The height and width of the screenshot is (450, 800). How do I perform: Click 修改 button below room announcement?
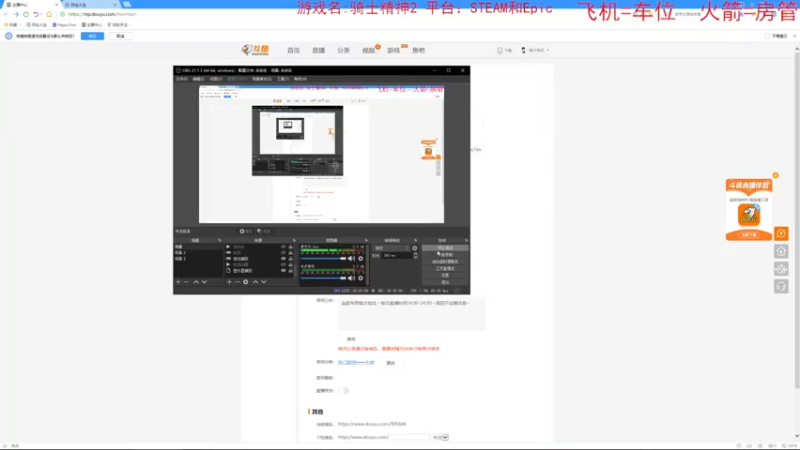tap(351, 339)
